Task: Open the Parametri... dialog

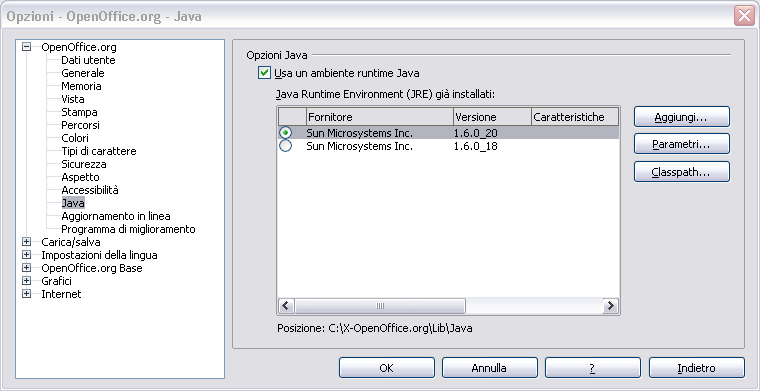Action: 681,144
